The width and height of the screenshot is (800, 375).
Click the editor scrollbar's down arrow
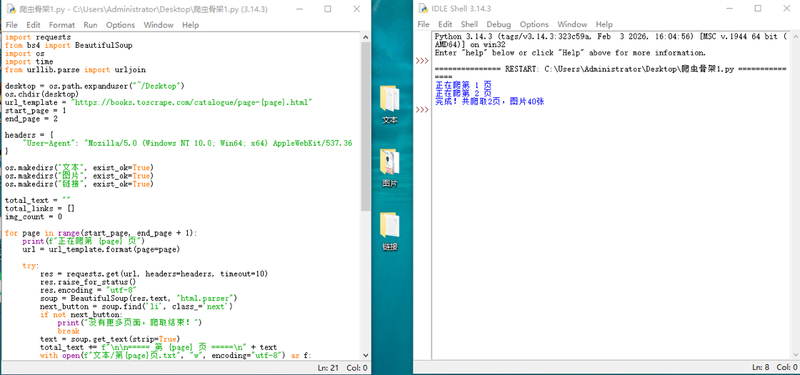point(365,356)
